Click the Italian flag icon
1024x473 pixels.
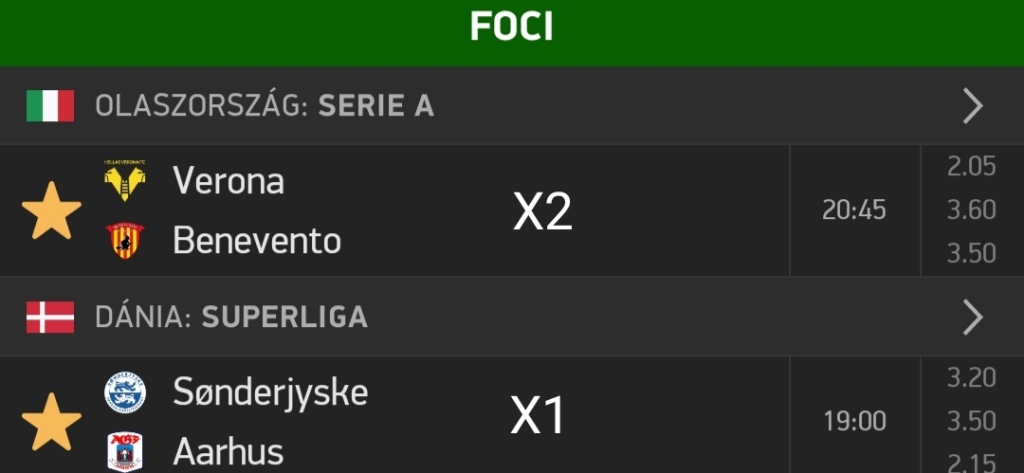[x=50, y=106]
